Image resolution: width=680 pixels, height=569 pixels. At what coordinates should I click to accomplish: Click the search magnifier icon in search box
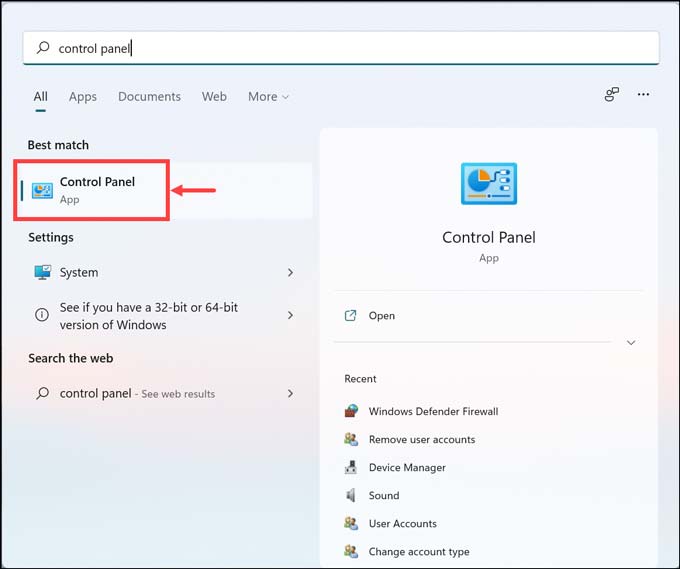(x=42, y=47)
